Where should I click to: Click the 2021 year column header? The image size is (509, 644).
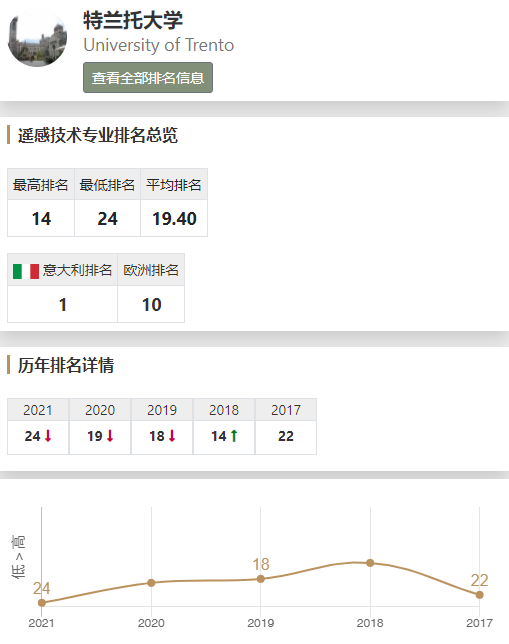click(38, 410)
